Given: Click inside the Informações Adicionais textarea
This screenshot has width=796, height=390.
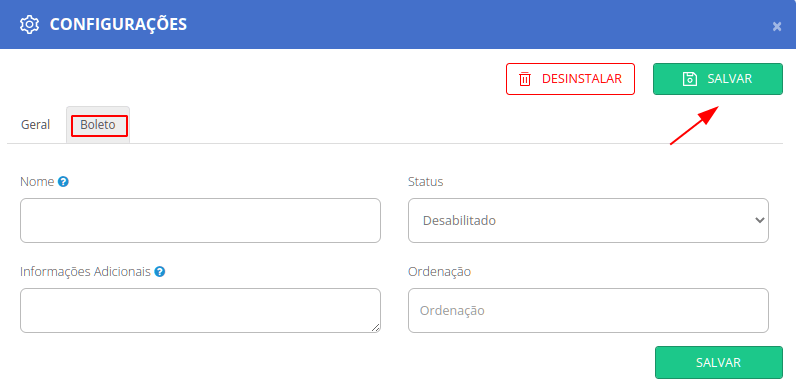Looking at the screenshot, I should 200,311.
